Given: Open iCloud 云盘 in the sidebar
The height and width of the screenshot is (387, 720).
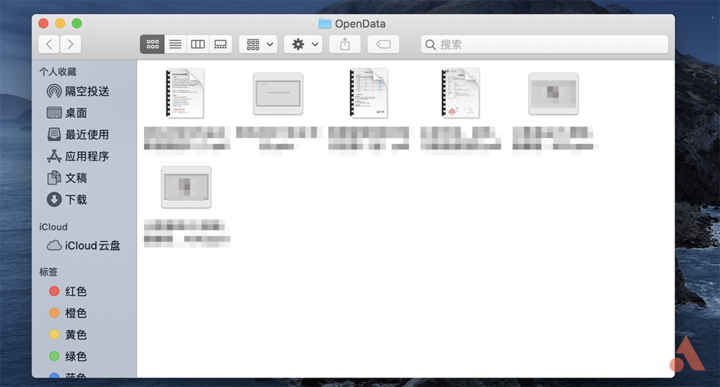Looking at the screenshot, I should (84, 246).
